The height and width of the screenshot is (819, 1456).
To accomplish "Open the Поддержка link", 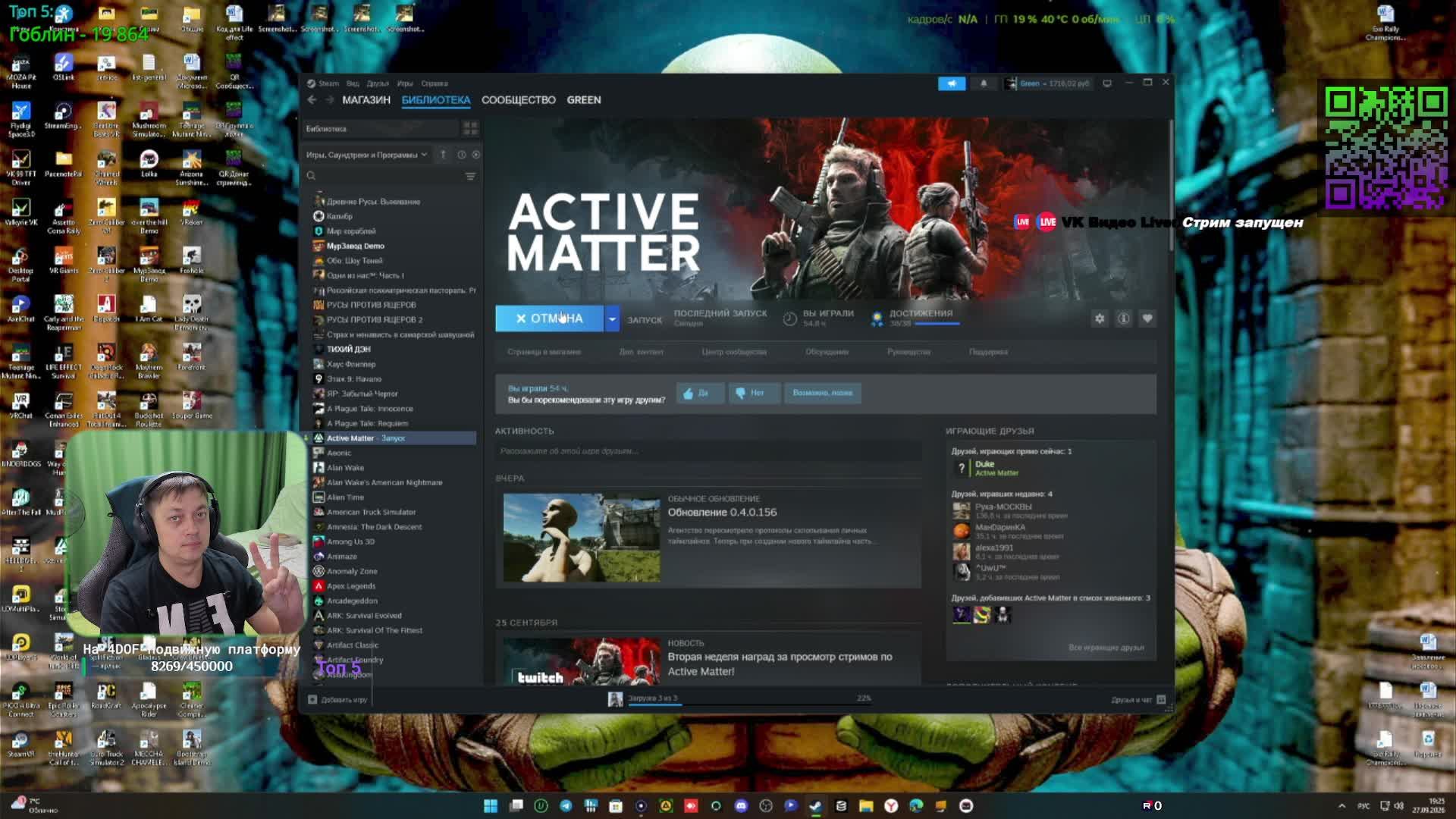I will (988, 352).
